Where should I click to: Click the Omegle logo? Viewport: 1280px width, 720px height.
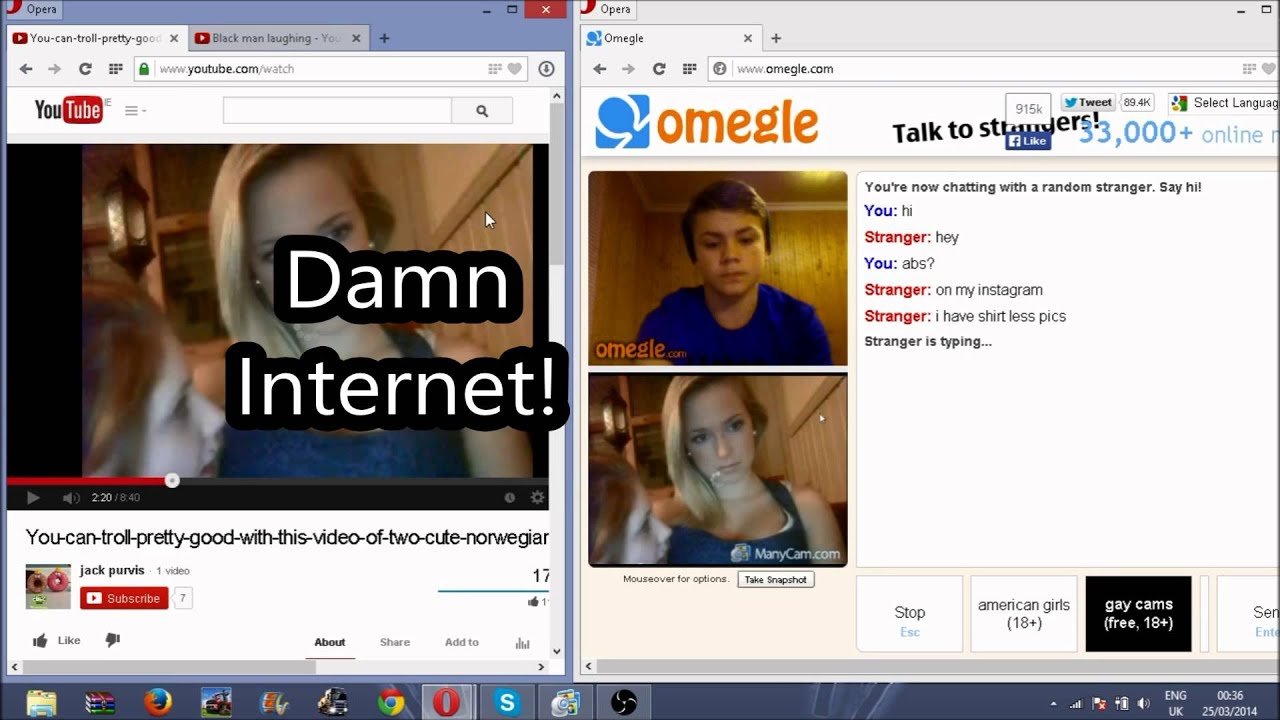point(707,123)
